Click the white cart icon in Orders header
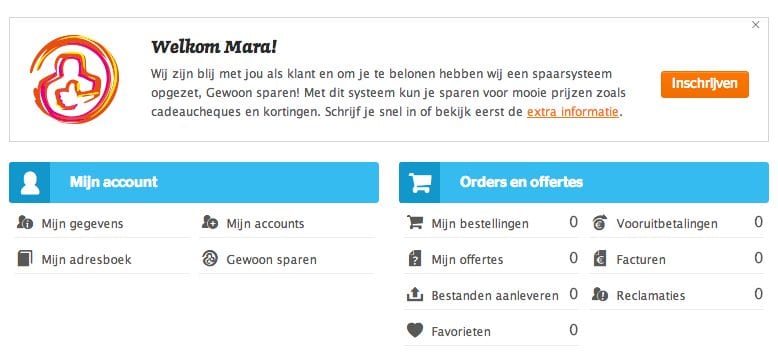Screen dimensions: 778x363 point(419,182)
